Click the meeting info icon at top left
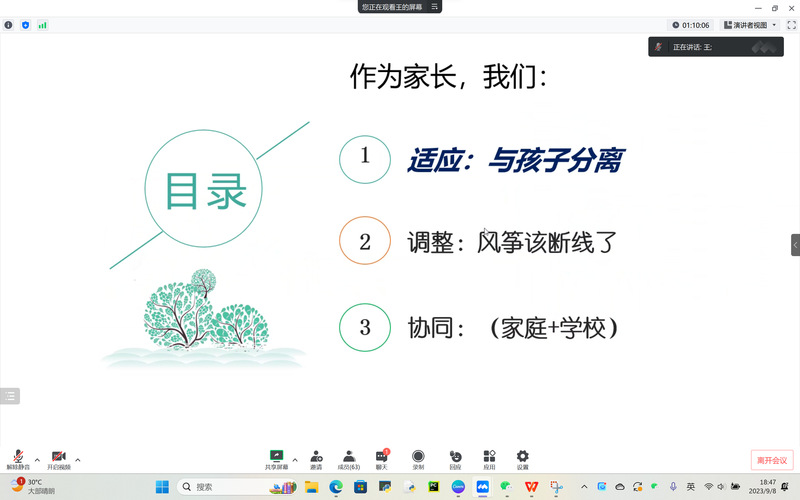 tap(9, 25)
